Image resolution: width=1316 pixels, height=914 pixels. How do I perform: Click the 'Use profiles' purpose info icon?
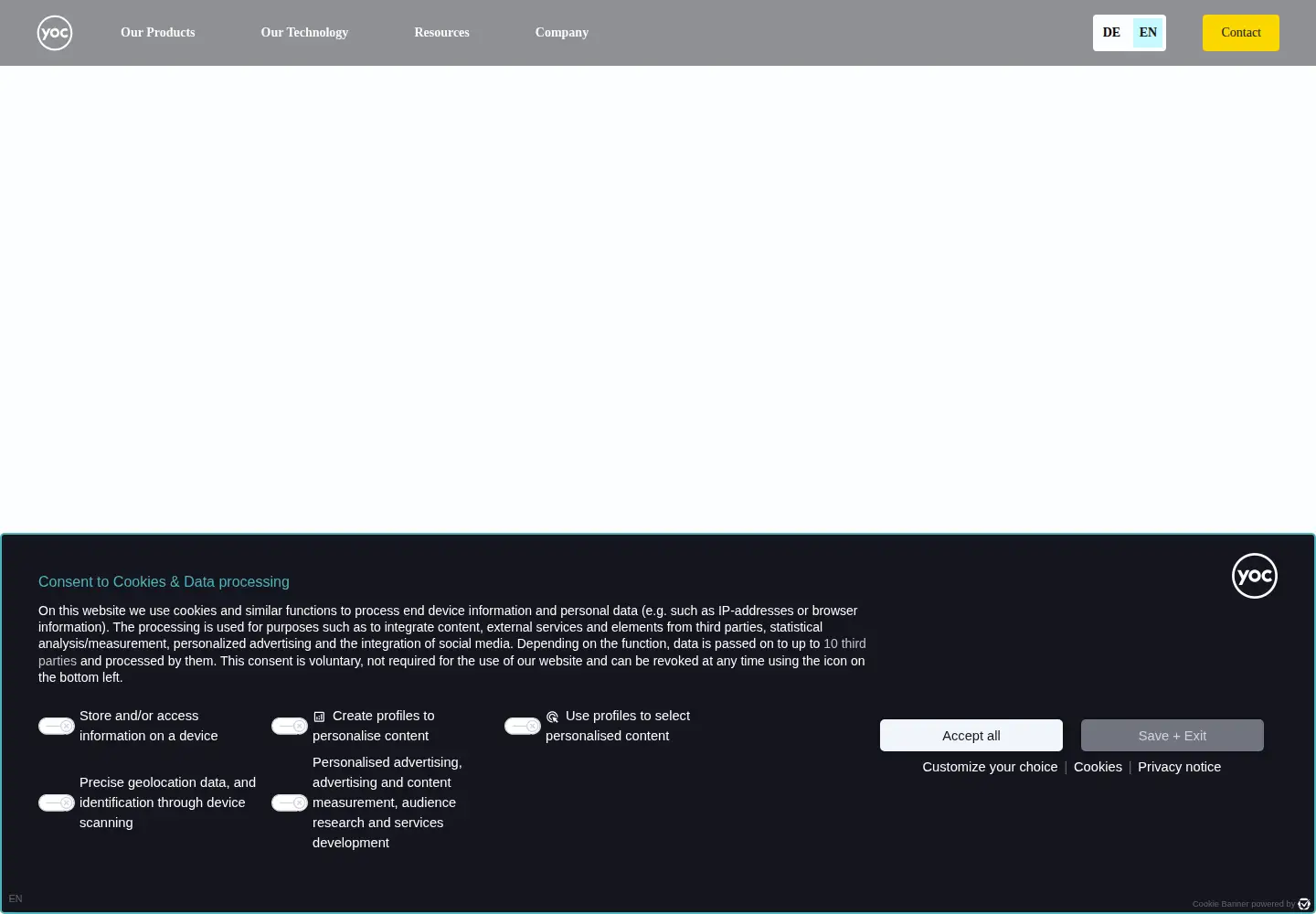[x=552, y=717]
